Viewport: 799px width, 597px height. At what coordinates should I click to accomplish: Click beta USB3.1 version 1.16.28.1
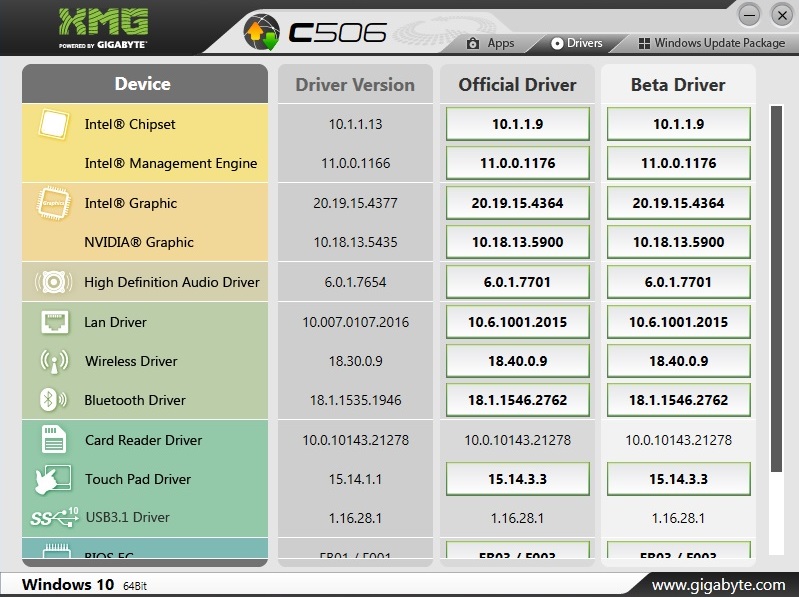coord(678,518)
